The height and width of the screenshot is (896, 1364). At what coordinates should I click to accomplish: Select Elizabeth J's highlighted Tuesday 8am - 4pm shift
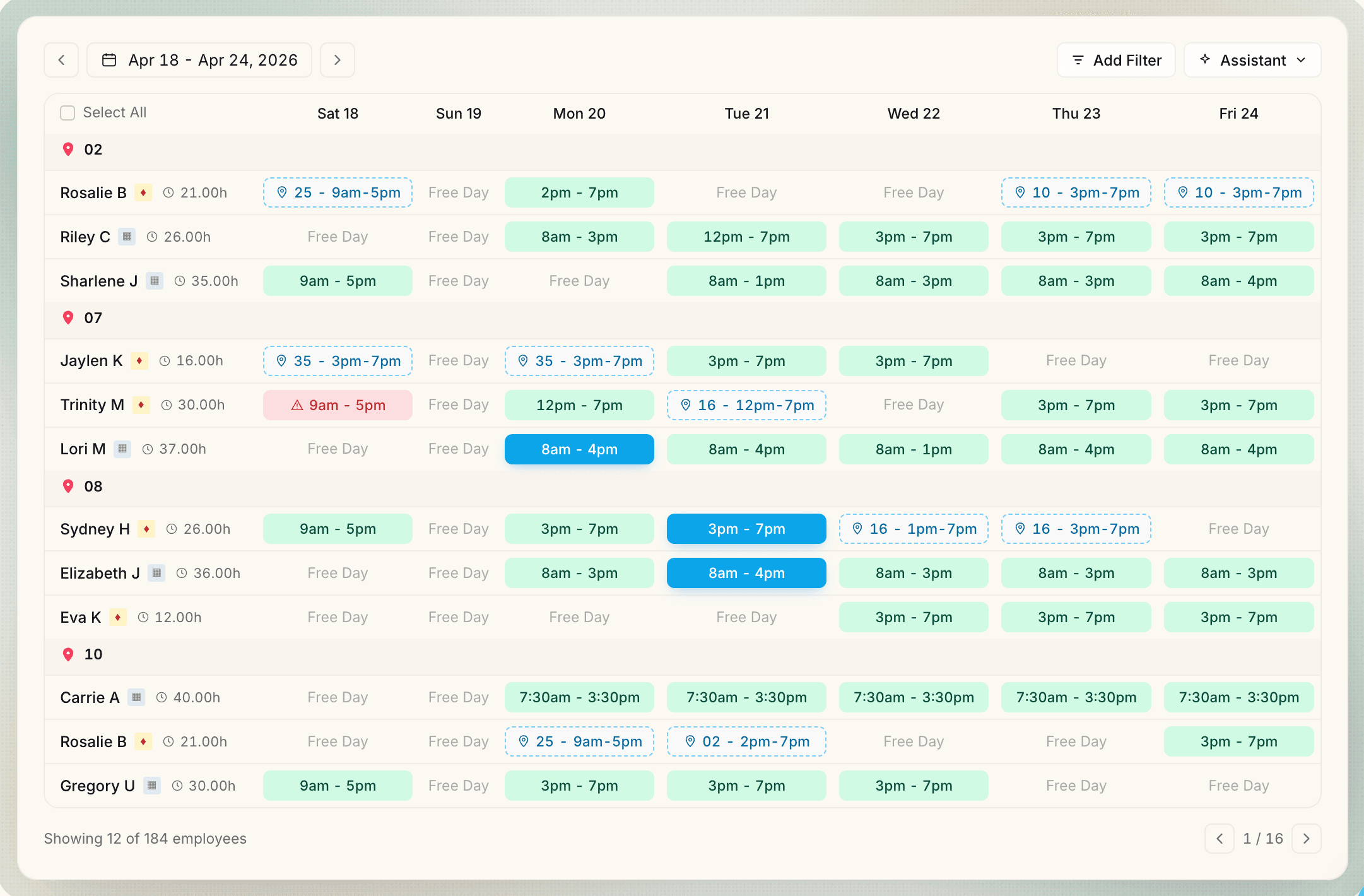click(746, 573)
